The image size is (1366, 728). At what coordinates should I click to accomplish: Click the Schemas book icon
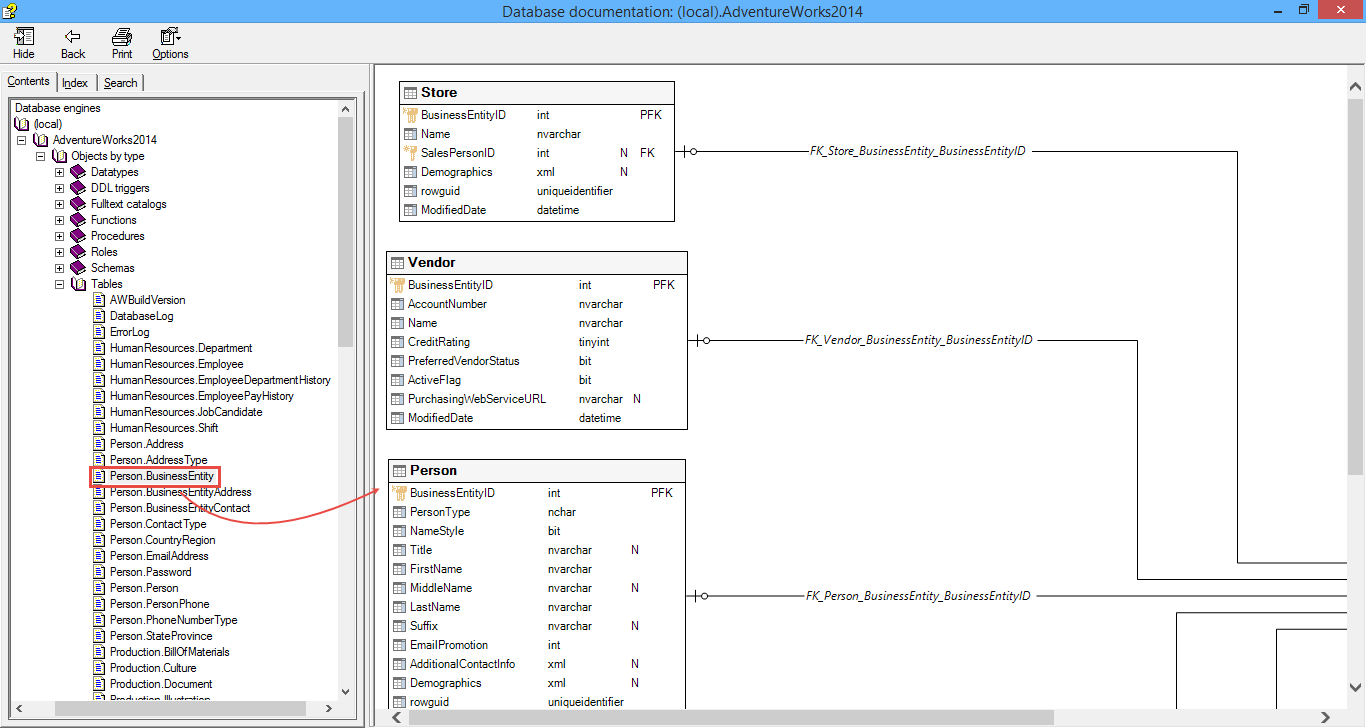(79, 268)
